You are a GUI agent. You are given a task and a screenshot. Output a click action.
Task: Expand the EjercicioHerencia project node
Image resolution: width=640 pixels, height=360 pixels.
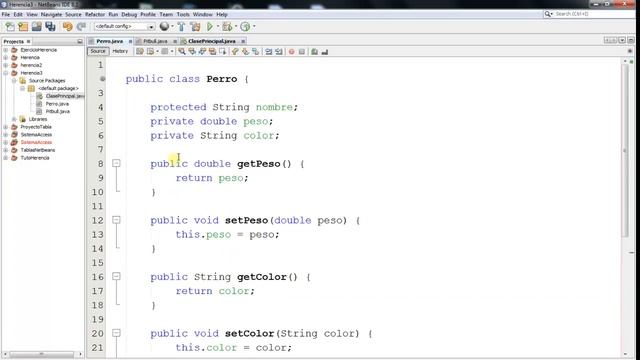[x=6, y=50]
